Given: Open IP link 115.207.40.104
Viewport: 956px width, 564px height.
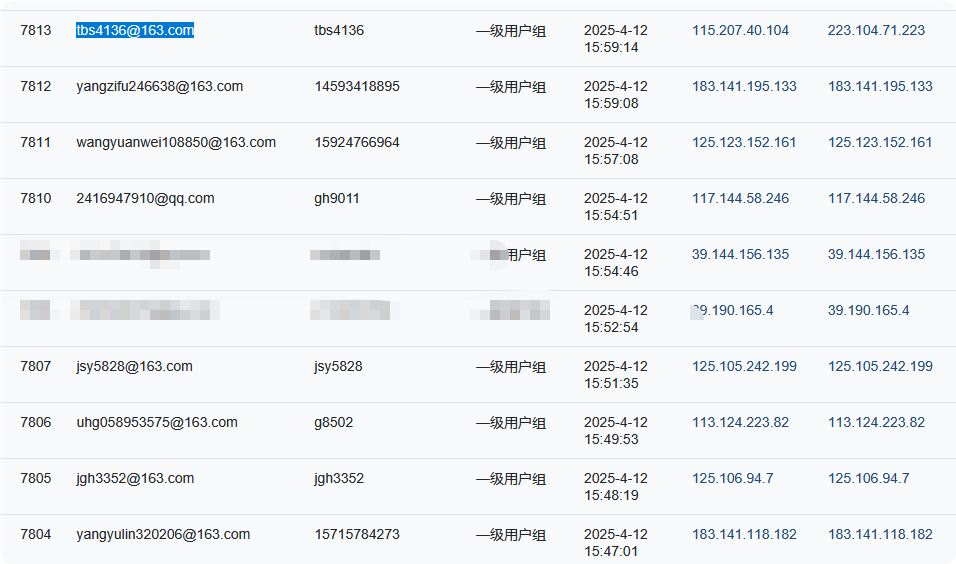Looking at the screenshot, I should point(740,30).
